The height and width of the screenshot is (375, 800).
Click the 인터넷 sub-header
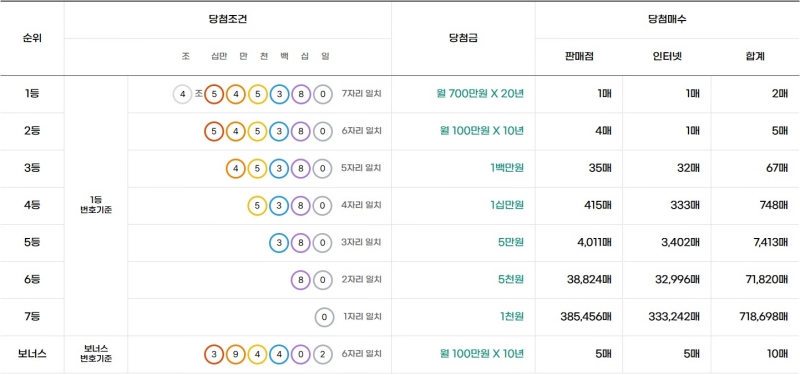pos(666,57)
